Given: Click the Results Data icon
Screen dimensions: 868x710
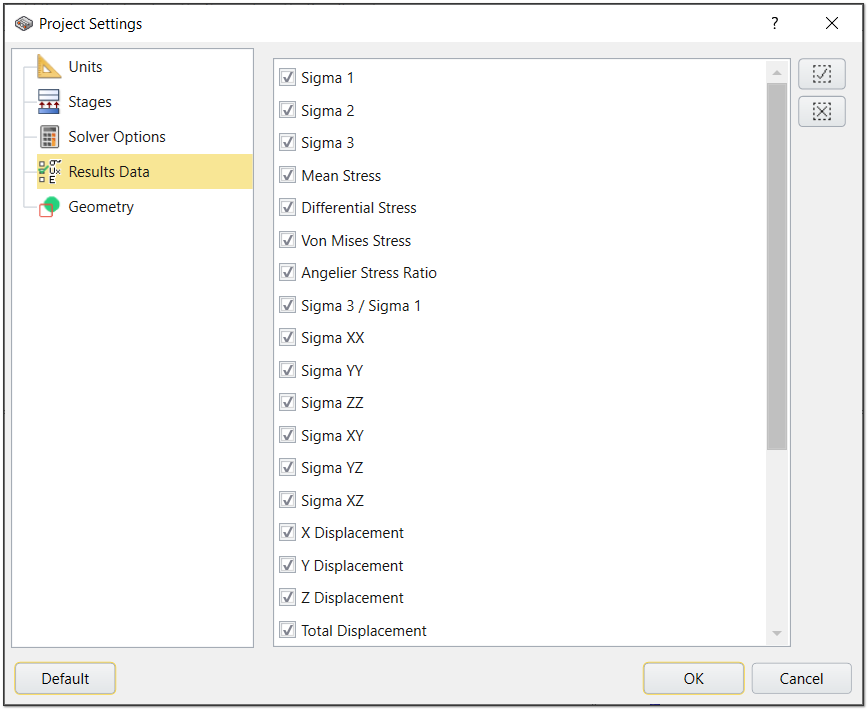Looking at the screenshot, I should tap(49, 172).
